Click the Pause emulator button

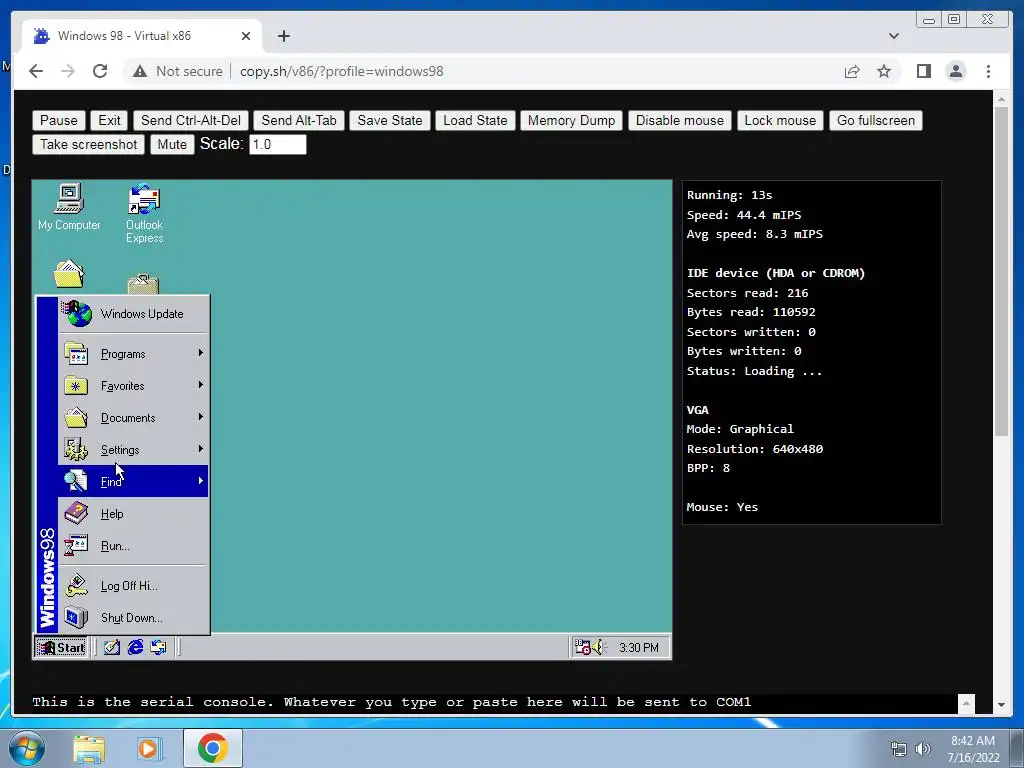click(59, 120)
